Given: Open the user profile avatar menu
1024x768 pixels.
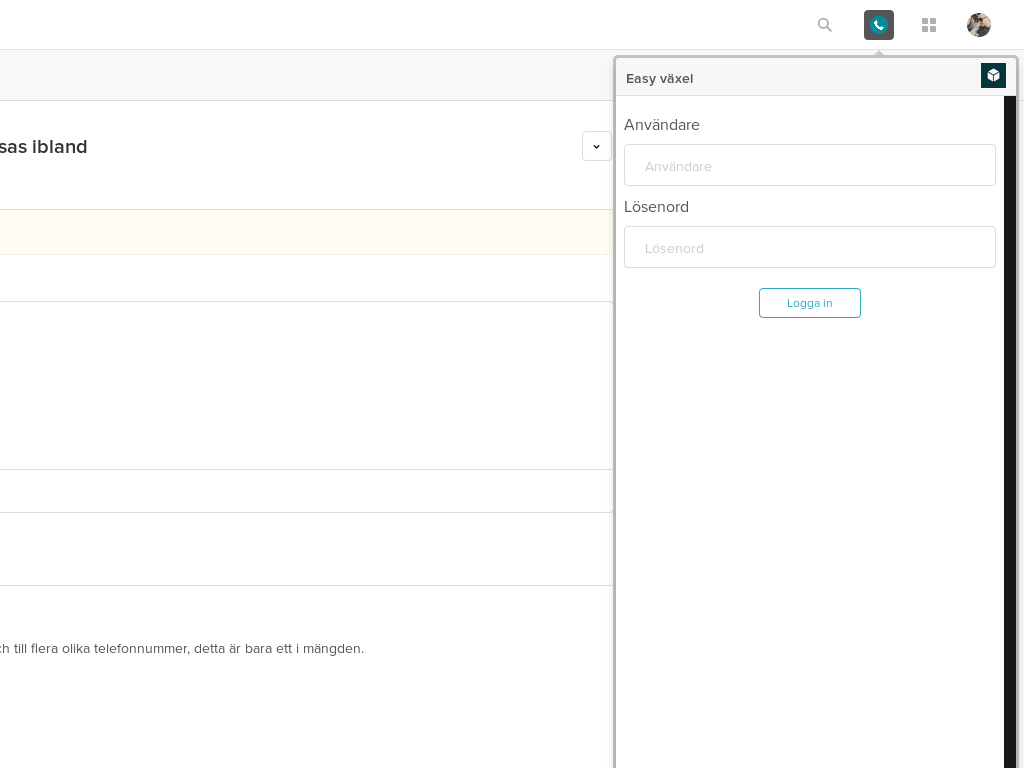Looking at the screenshot, I should (x=979, y=25).
